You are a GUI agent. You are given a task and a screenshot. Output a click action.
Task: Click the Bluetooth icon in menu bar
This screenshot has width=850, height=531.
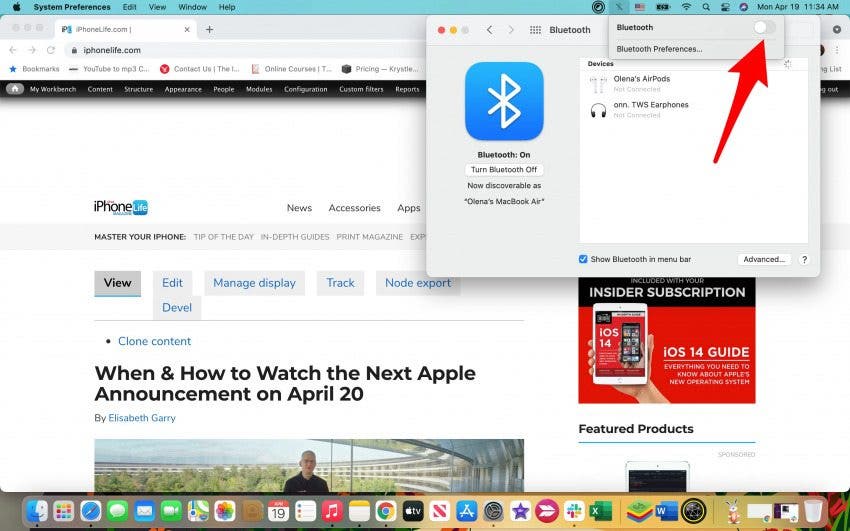(x=618, y=7)
